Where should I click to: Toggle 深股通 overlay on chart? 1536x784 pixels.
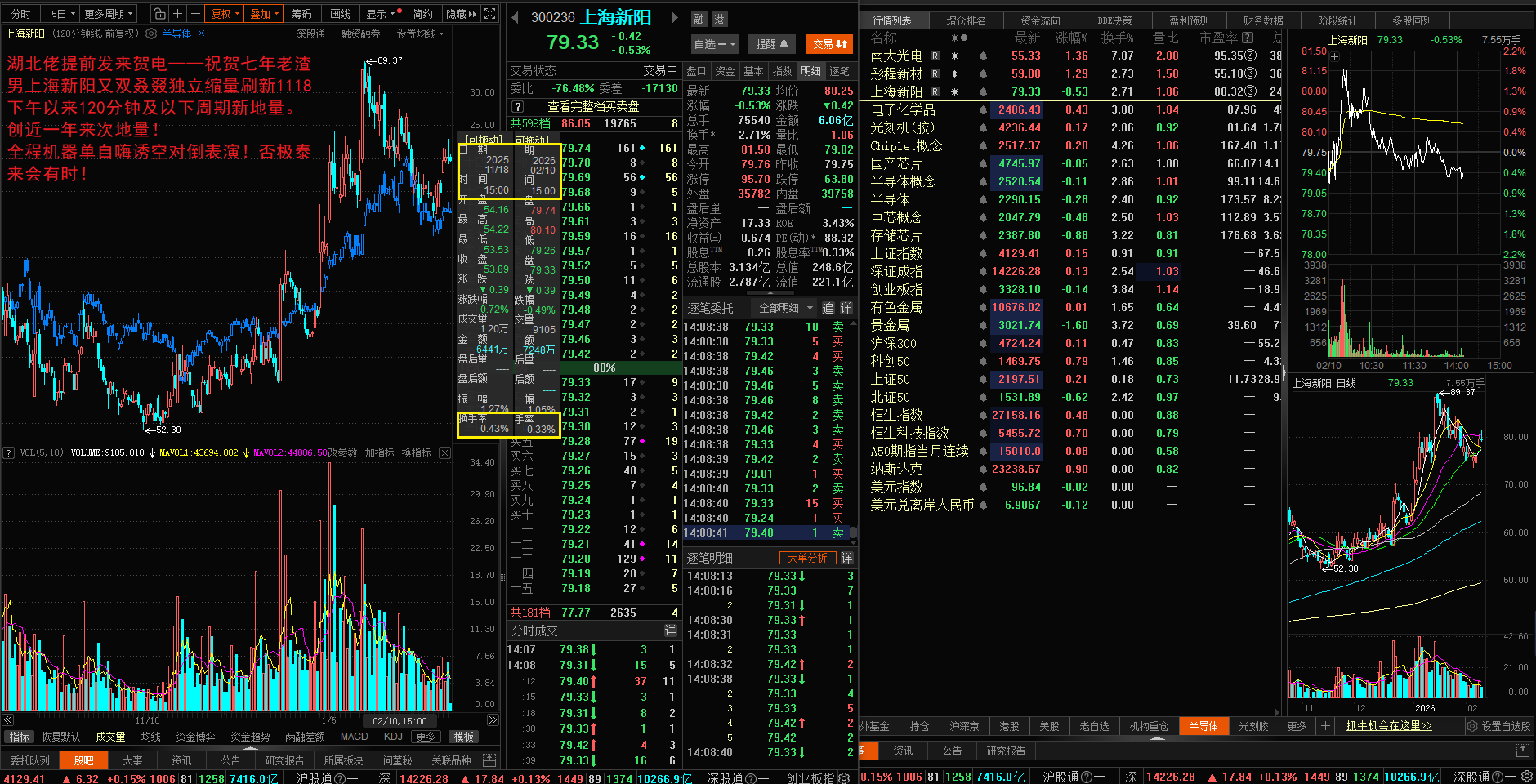310,33
